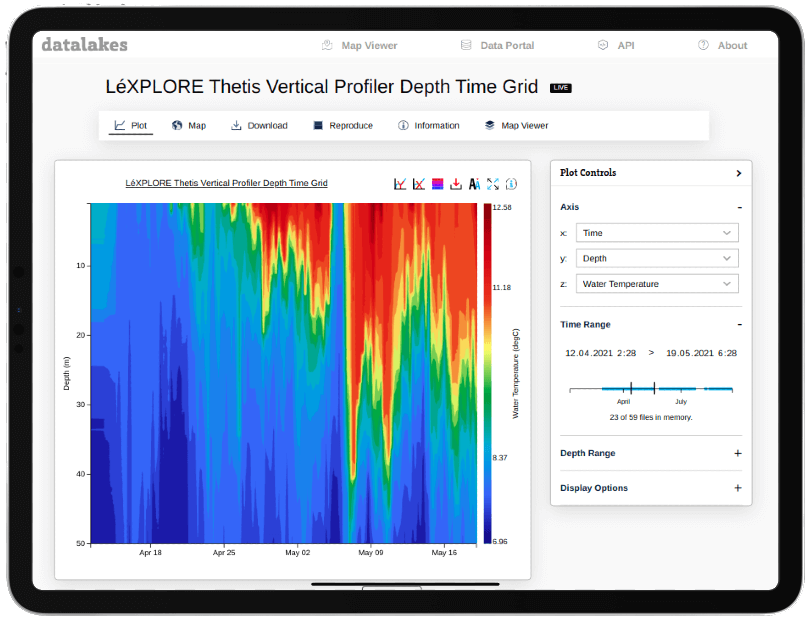
Task: Expand the Depth Range section
Action: (x=738, y=453)
